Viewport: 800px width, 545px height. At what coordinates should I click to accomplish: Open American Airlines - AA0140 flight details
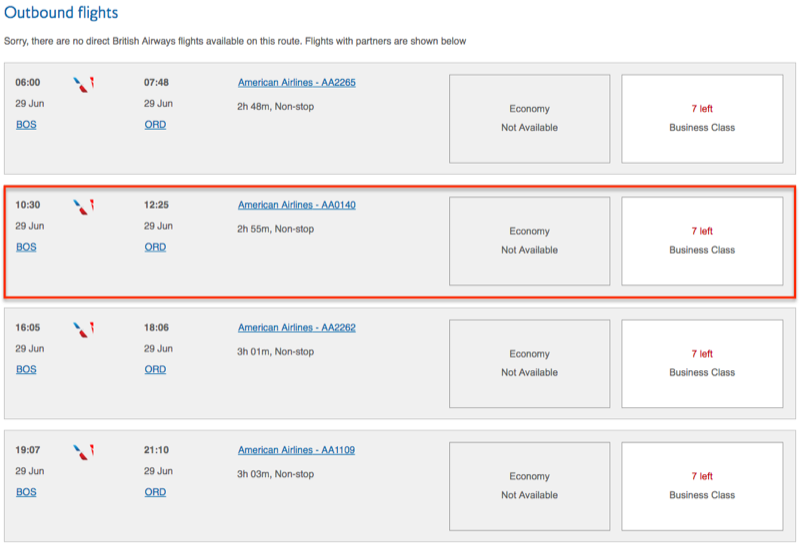click(296, 205)
